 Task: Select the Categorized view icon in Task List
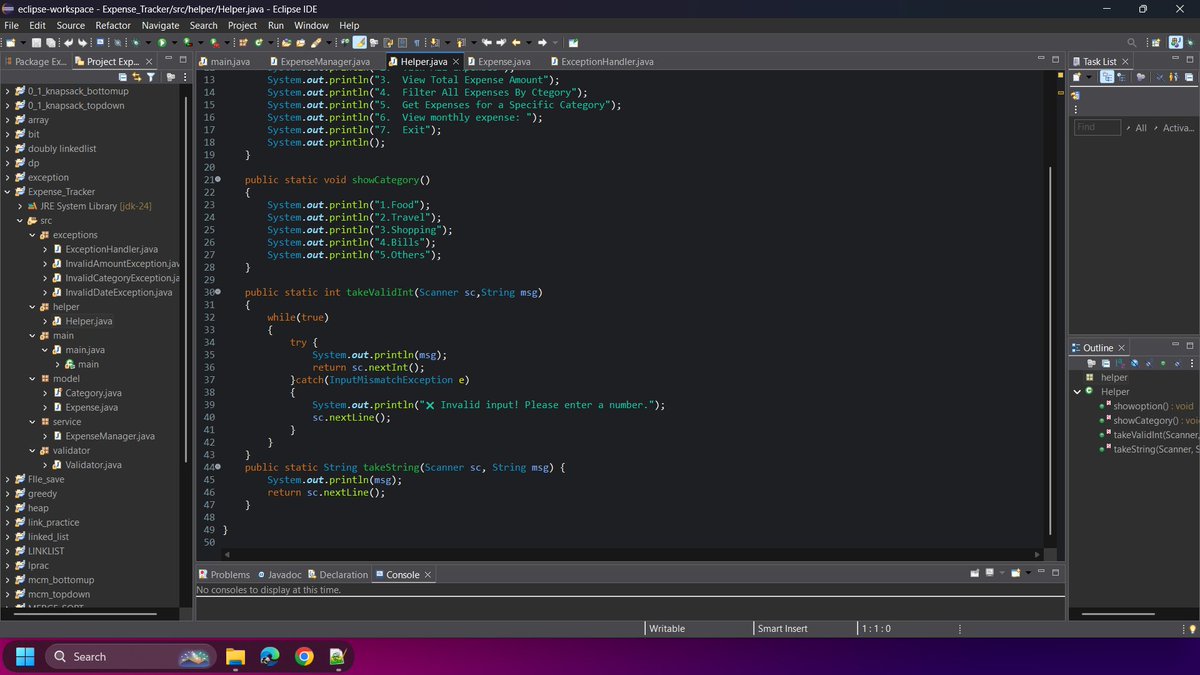(1107, 77)
